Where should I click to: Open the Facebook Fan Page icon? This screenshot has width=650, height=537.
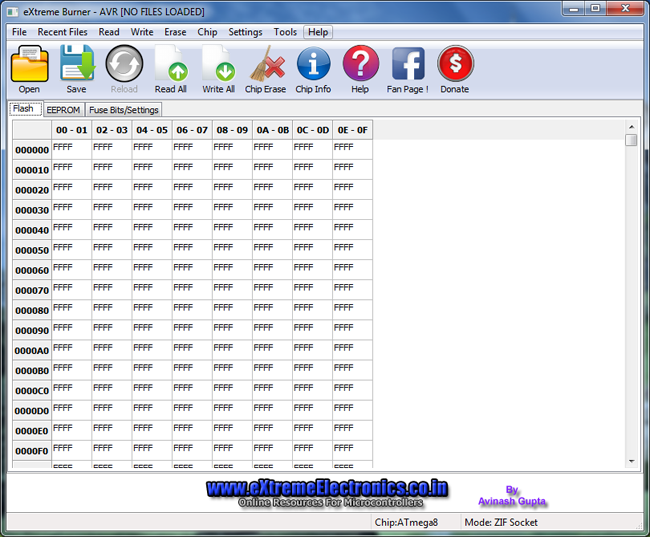point(408,63)
